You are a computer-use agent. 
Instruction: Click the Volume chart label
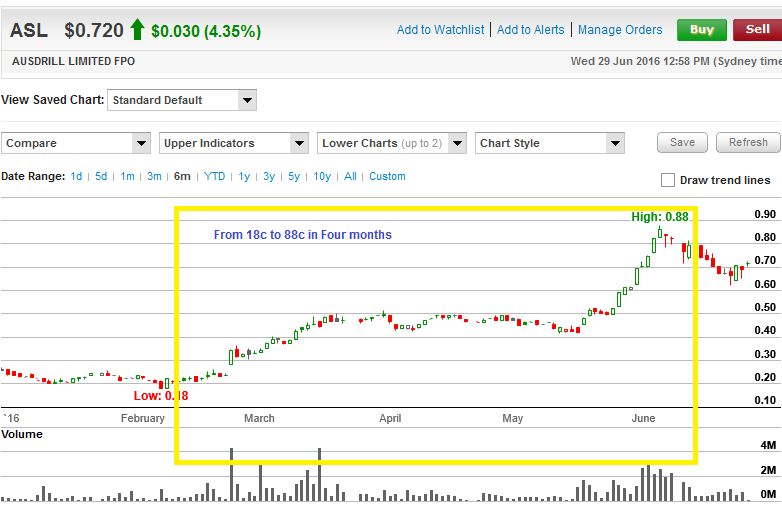[x=22, y=434]
